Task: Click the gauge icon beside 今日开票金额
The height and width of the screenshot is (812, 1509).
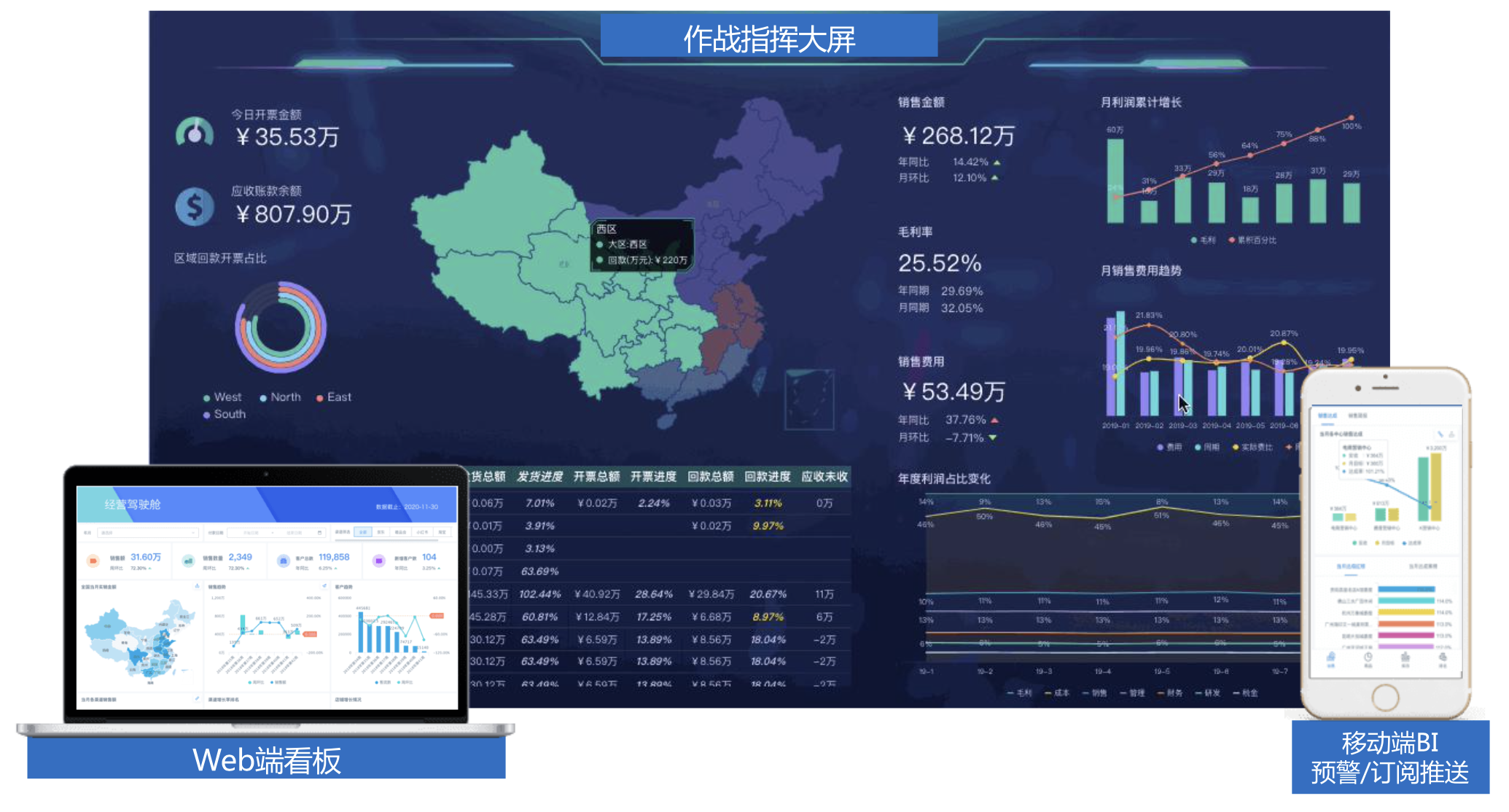Action: pyautogui.click(x=194, y=132)
